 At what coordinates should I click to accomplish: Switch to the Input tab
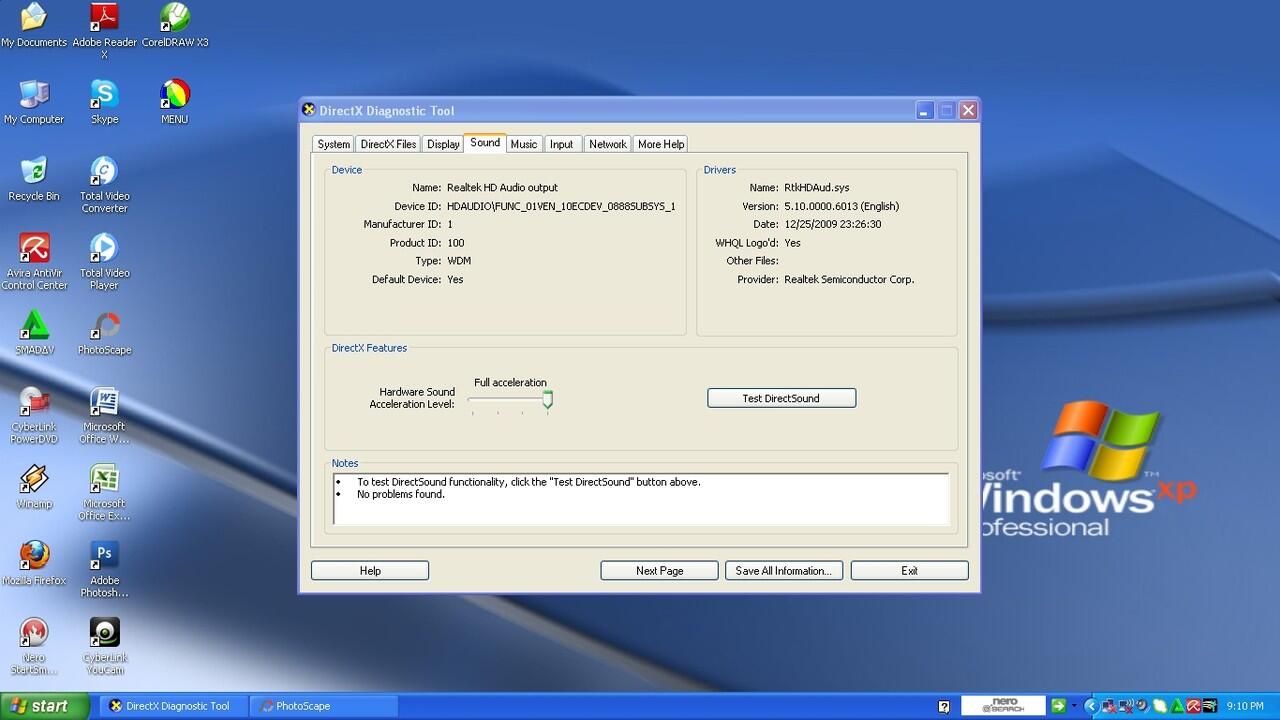(x=562, y=144)
